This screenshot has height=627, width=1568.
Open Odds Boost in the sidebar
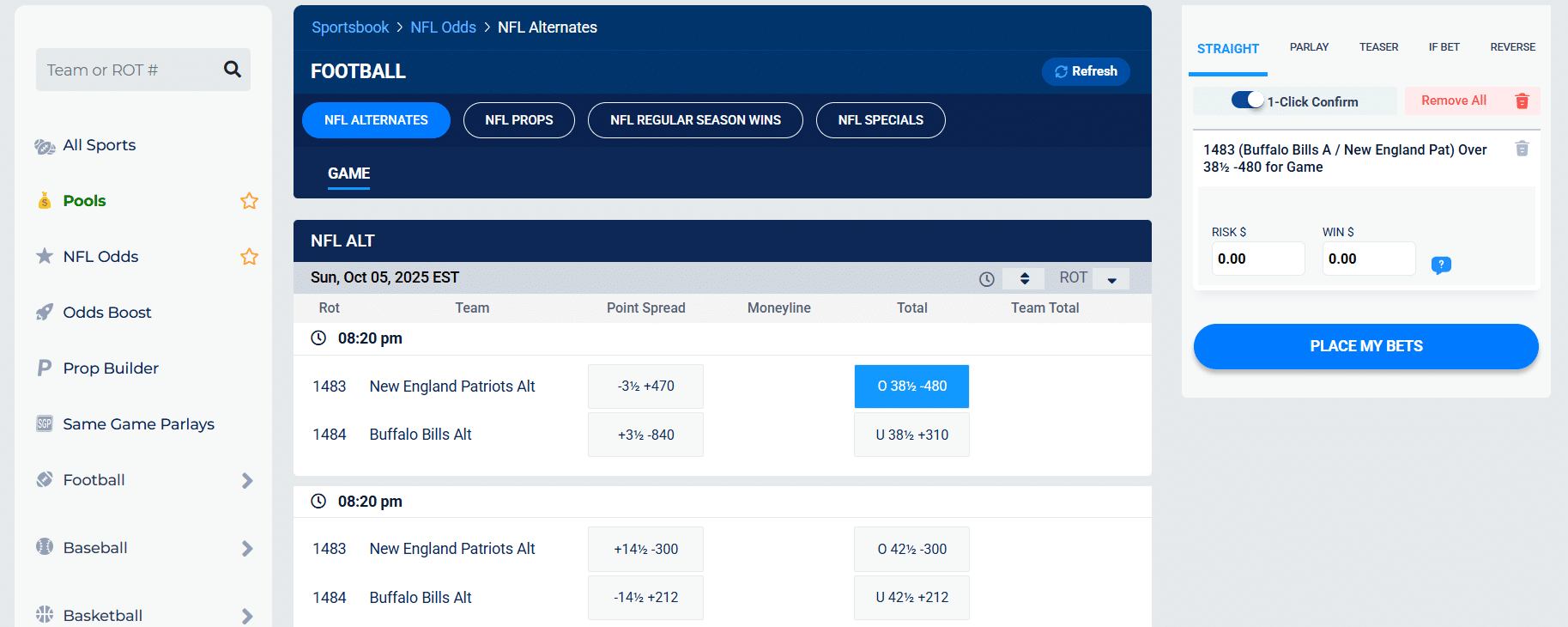point(107,313)
